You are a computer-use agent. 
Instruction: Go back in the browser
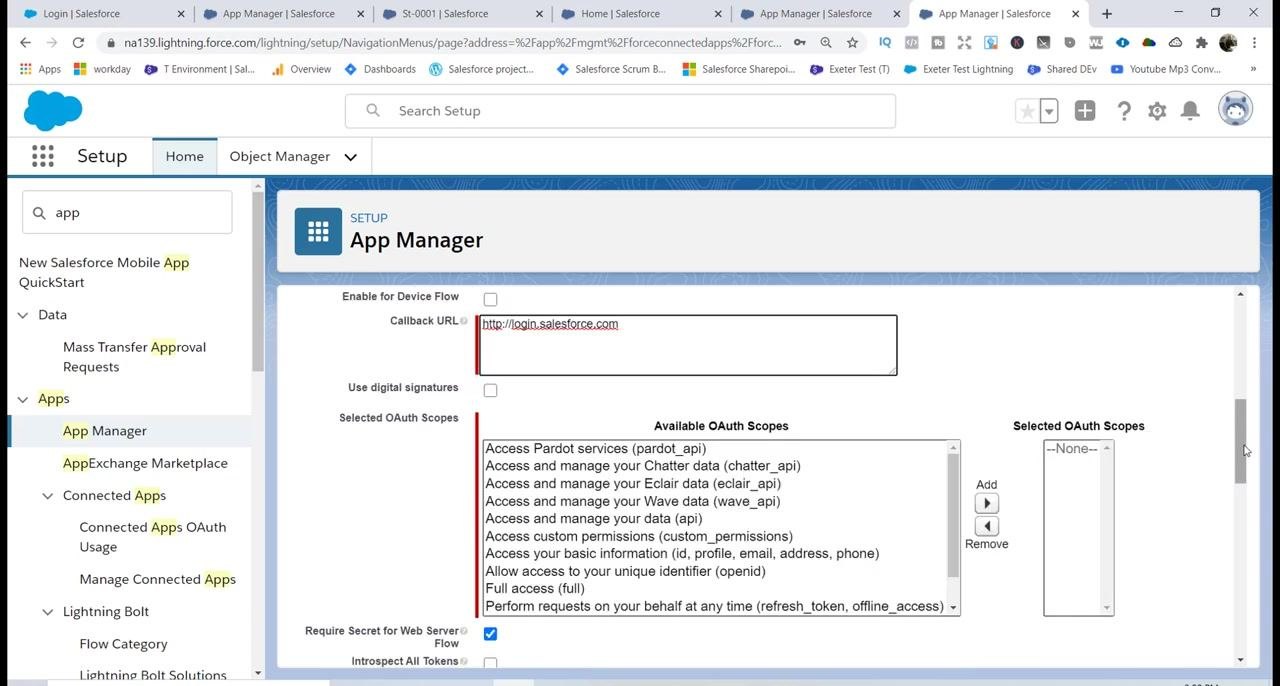(x=25, y=43)
